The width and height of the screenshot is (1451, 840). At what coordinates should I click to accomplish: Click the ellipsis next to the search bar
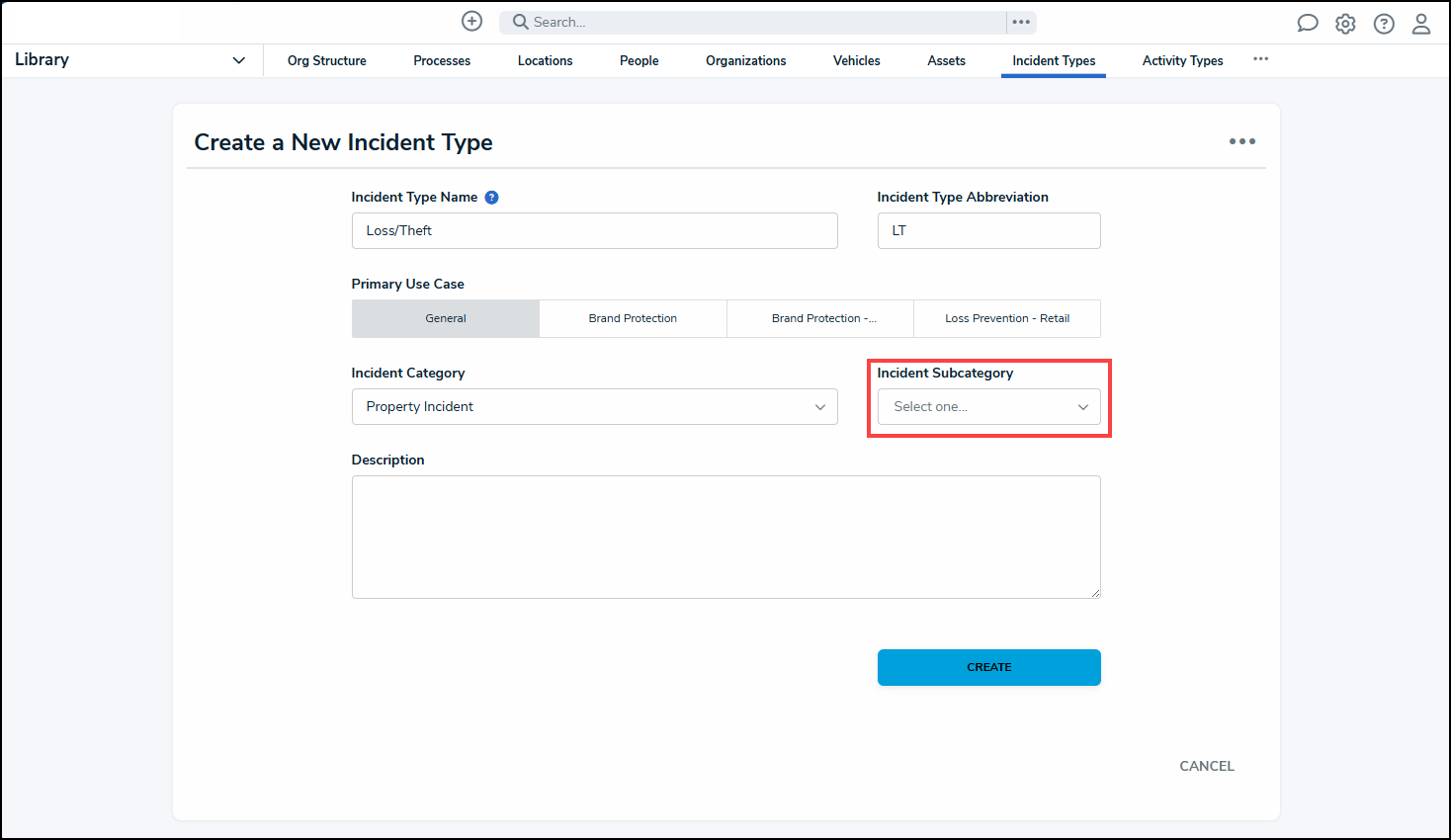(x=1021, y=22)
